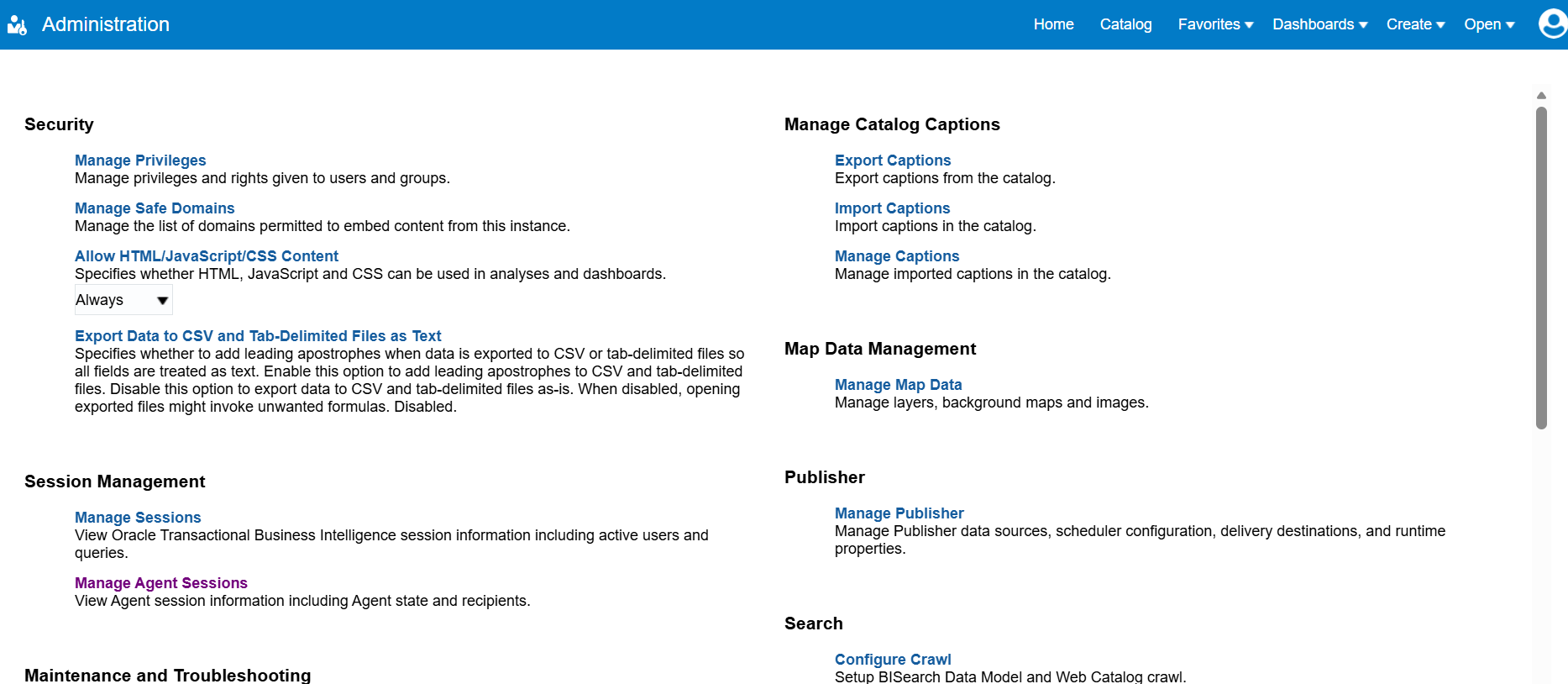Click 'View Agent session information' description
1568x684 pixels.
click(x=302, y=601)
